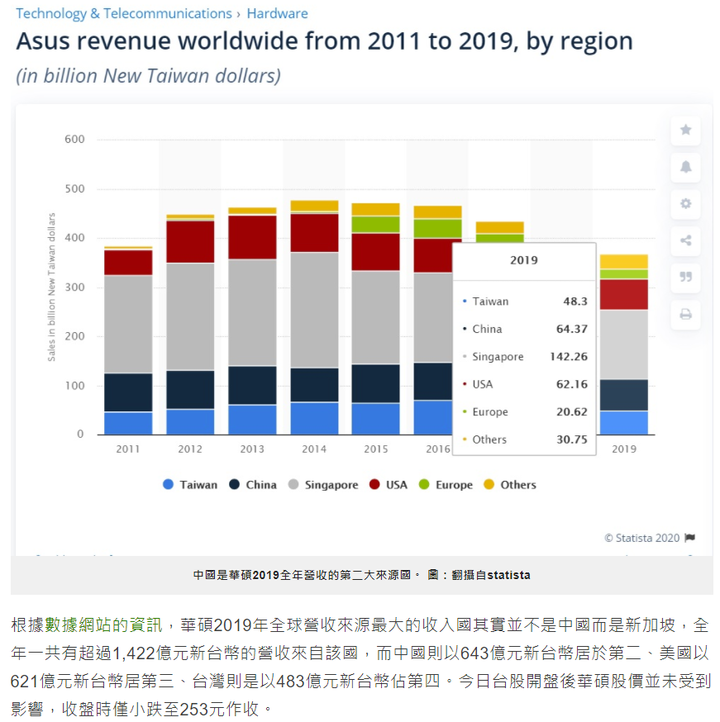Click Others value 30.75 in tooltip
This screenshot has height=722, width=720.
(x=572, y=439)
